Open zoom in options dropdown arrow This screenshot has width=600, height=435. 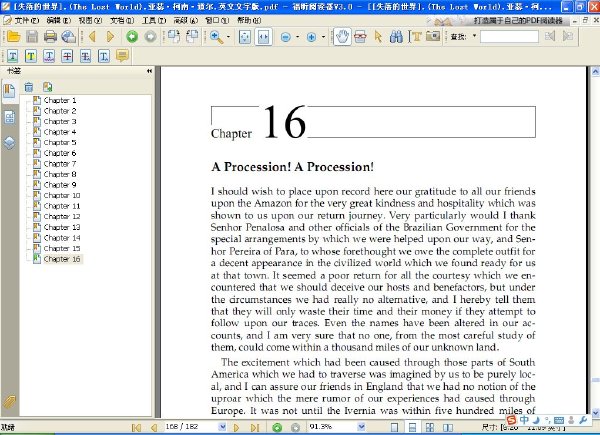pos(323,37)
